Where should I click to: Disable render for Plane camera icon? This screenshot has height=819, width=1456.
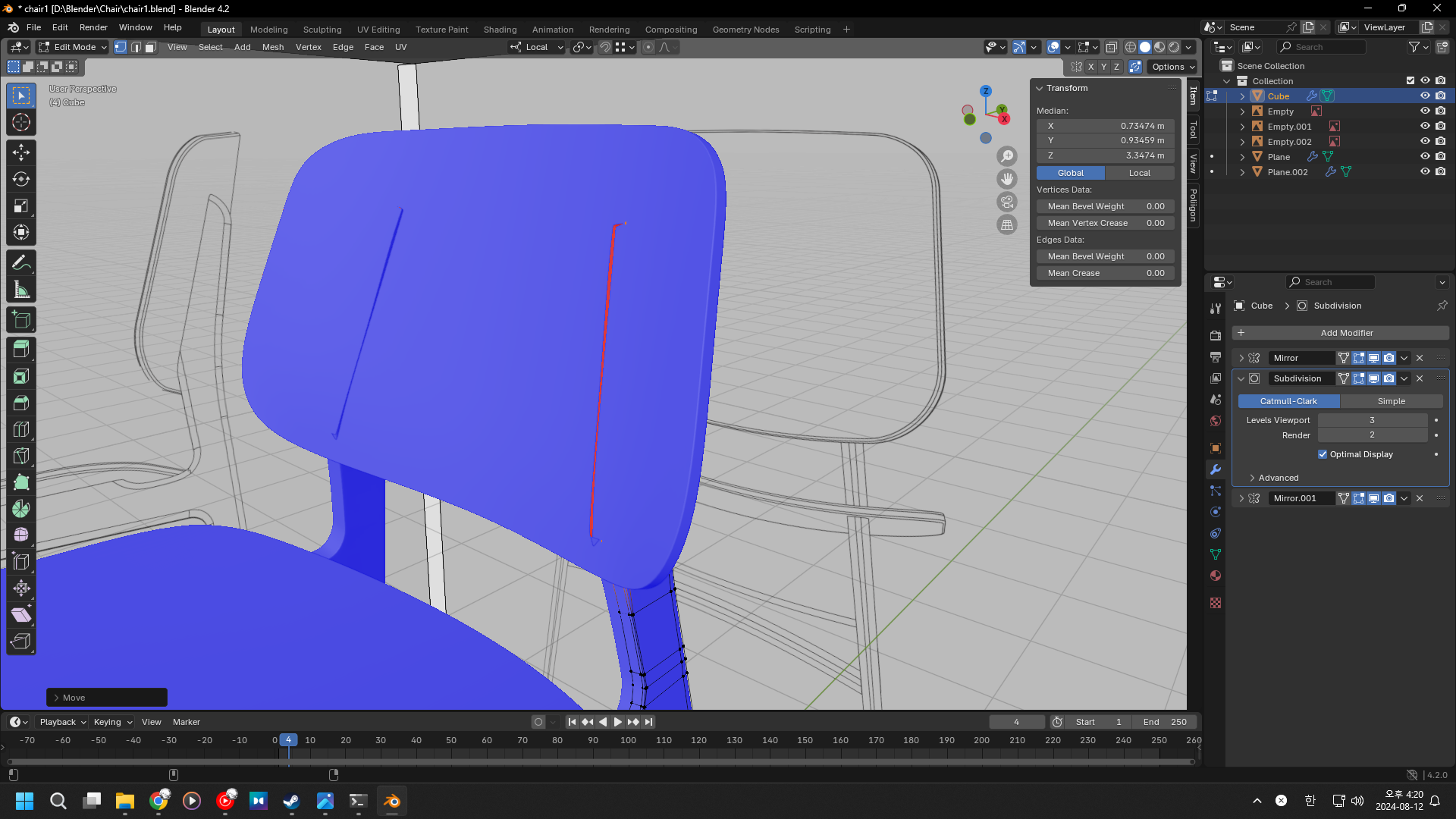[x=1441, y=157]
